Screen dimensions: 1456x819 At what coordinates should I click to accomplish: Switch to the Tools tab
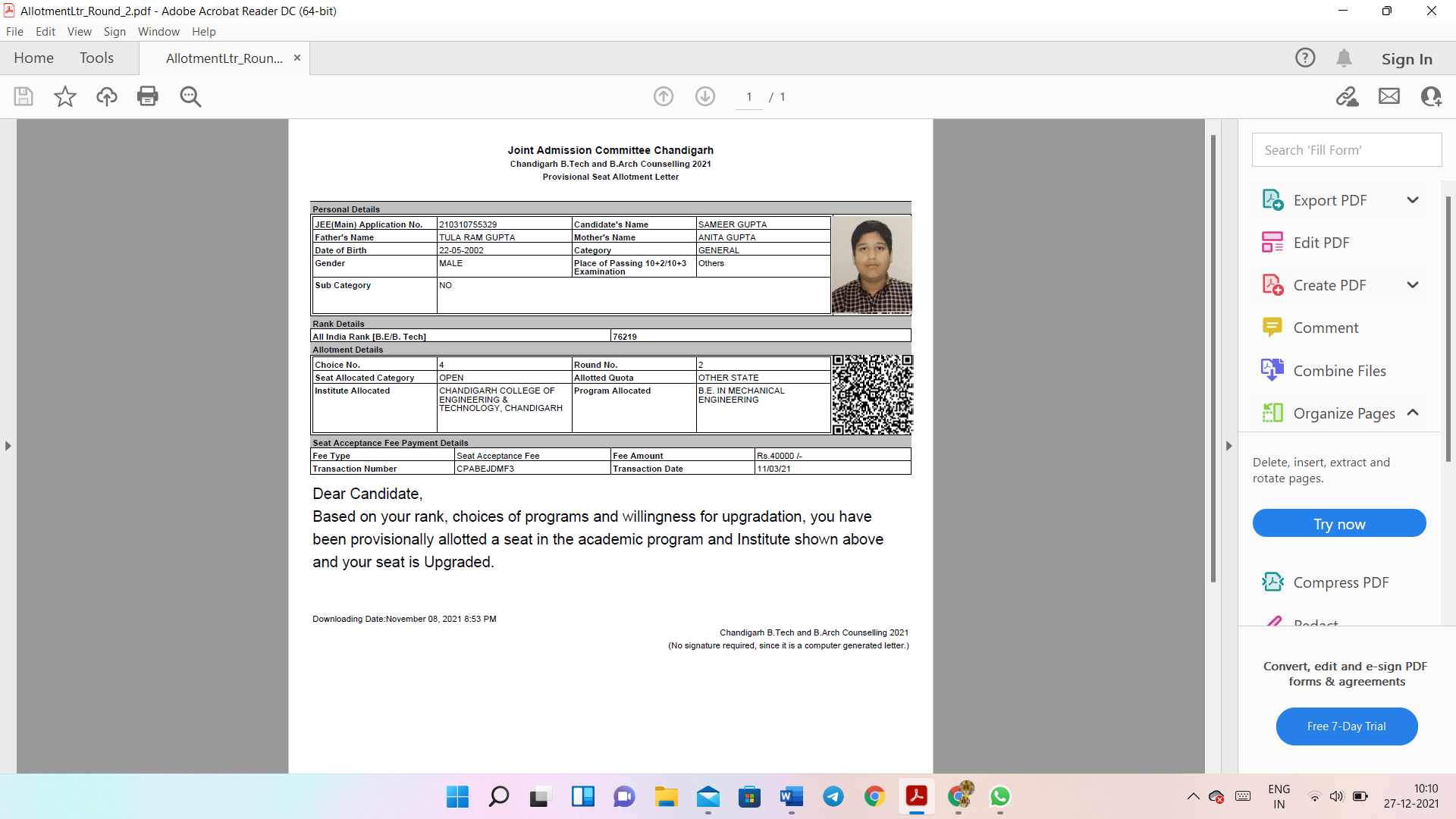tap(96, 58)
